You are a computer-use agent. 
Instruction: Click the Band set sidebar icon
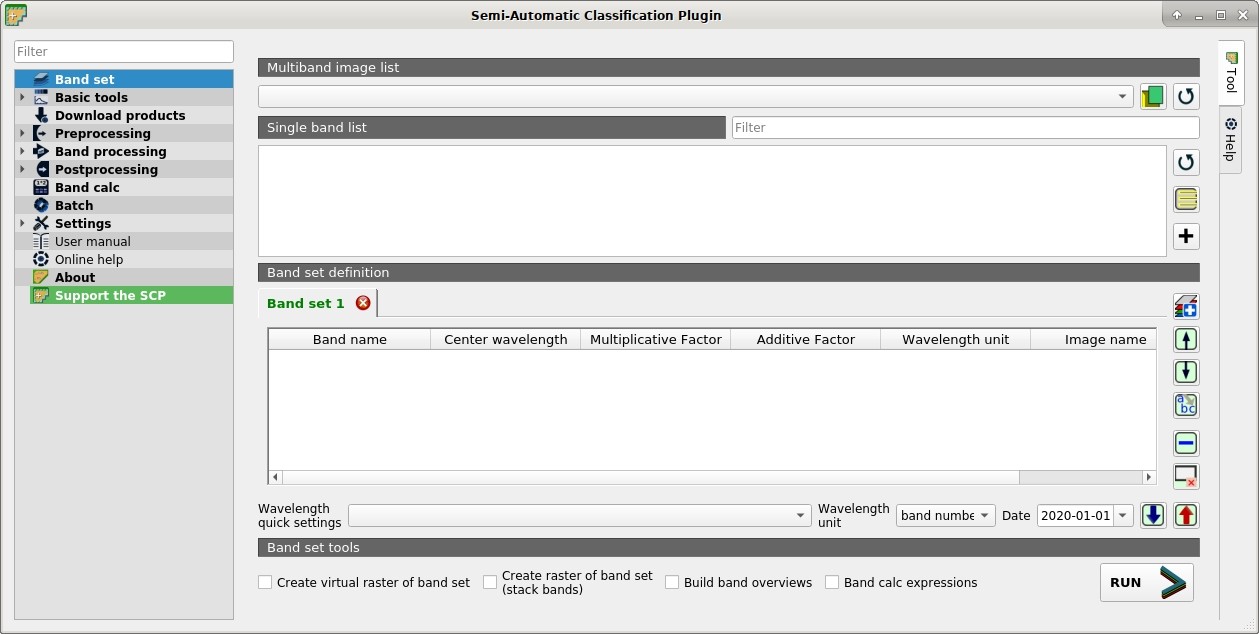point(41,79)
